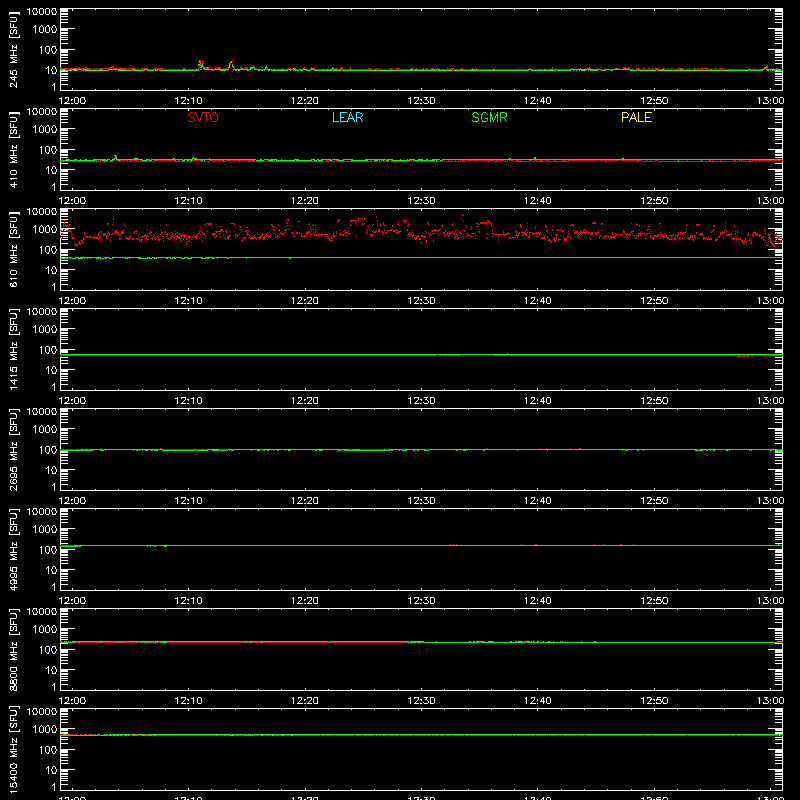Viewport: 800px width, 800px height.
Task: Click 12:00 under the 610 MHz plot
Action: click(72, 301)
